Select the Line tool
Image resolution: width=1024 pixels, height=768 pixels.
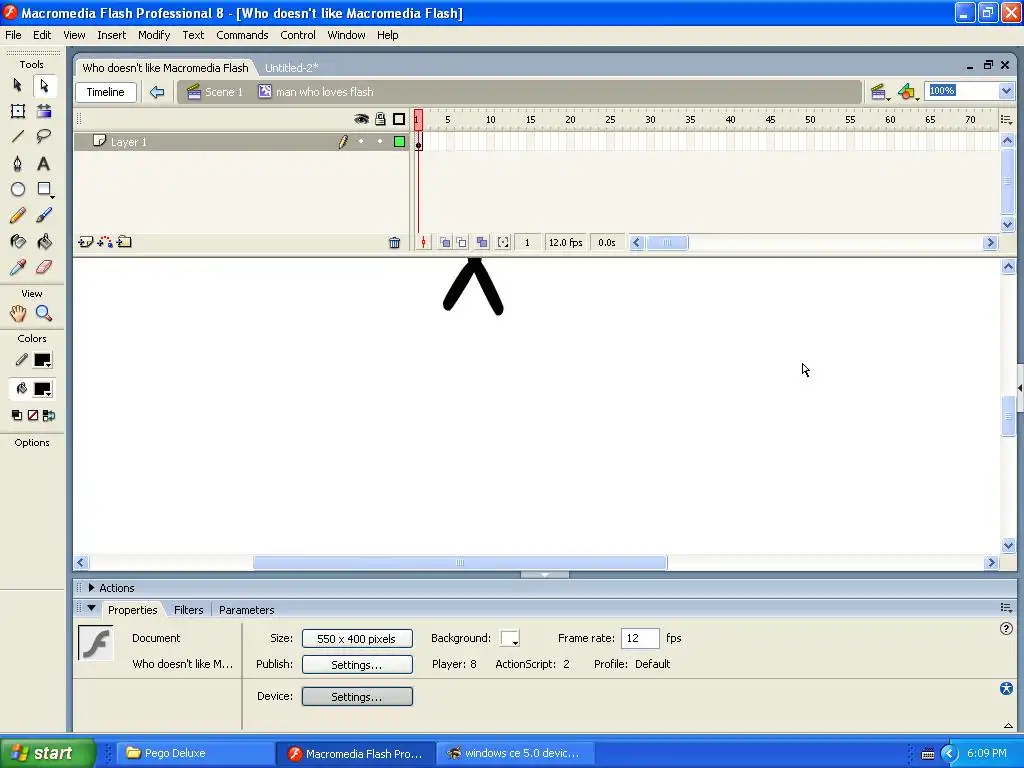[x=18, y=136]
